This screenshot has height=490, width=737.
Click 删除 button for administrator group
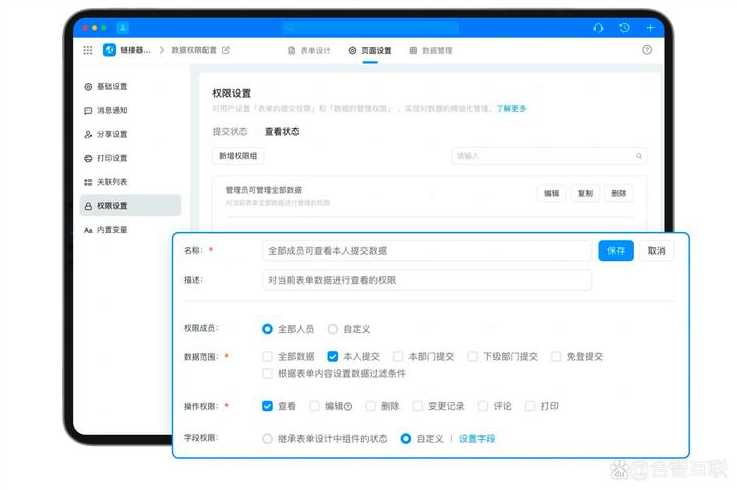point(619,193)
